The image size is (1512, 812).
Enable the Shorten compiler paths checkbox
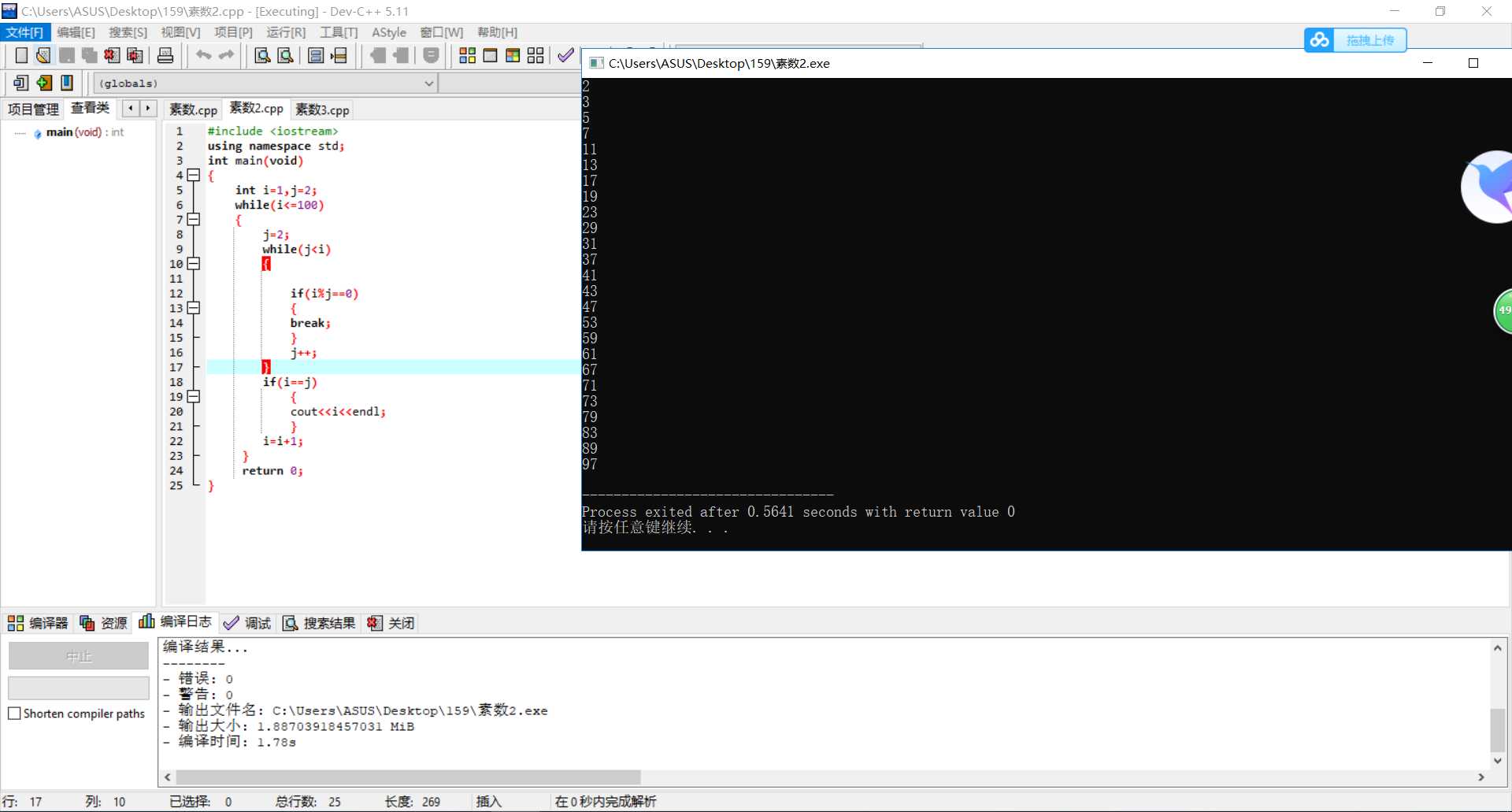14,714
